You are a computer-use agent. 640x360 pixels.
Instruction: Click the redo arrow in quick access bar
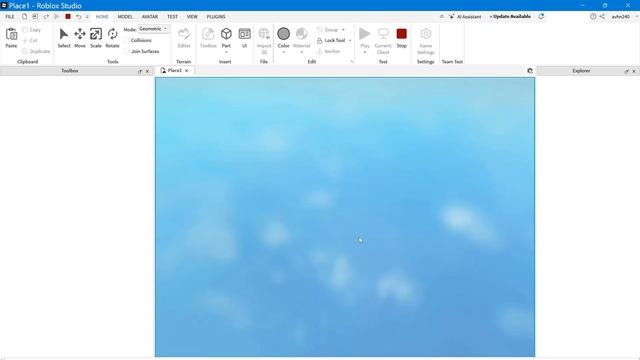click(46, 17)
